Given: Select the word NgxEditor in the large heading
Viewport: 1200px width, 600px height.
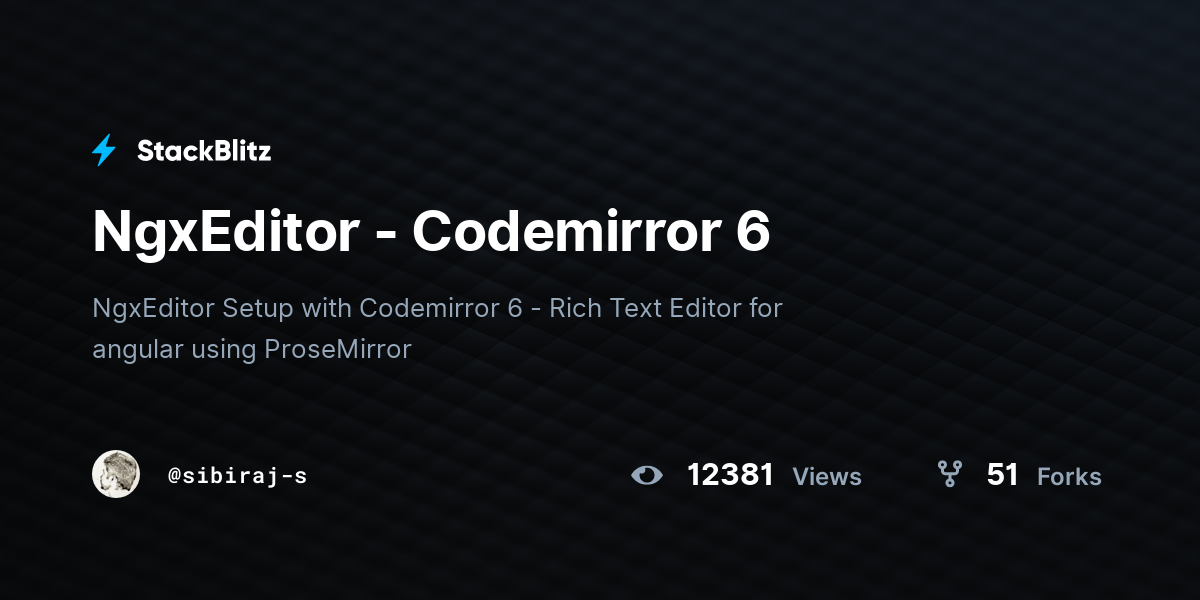Looking at the screenshot, I should 226,232.
